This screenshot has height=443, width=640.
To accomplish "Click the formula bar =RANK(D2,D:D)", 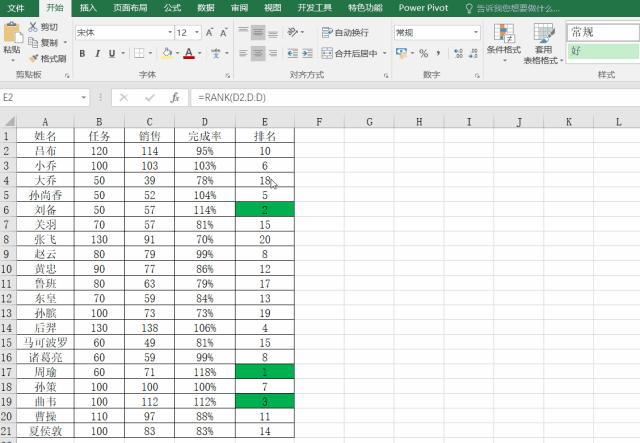I will tap(415, 98).
